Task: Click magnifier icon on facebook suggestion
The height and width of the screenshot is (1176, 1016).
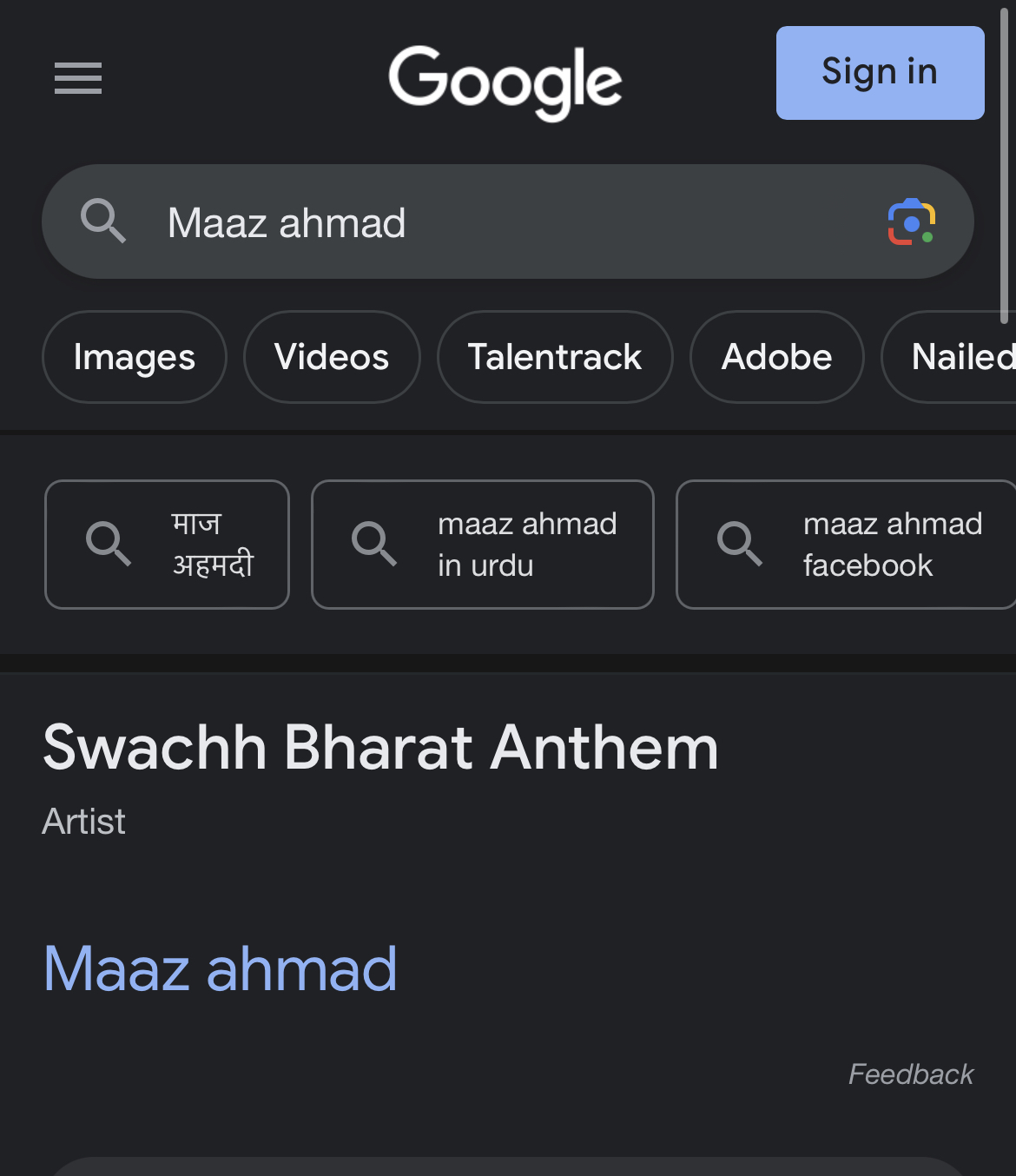Action: pos(740,545)
